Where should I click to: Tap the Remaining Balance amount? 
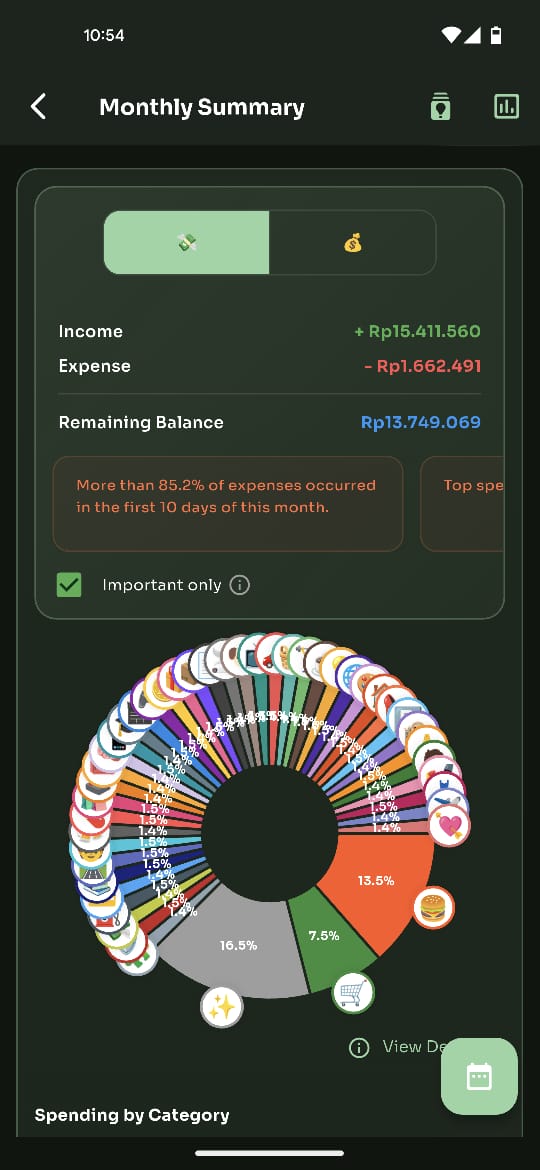click(x=421, y=422)
